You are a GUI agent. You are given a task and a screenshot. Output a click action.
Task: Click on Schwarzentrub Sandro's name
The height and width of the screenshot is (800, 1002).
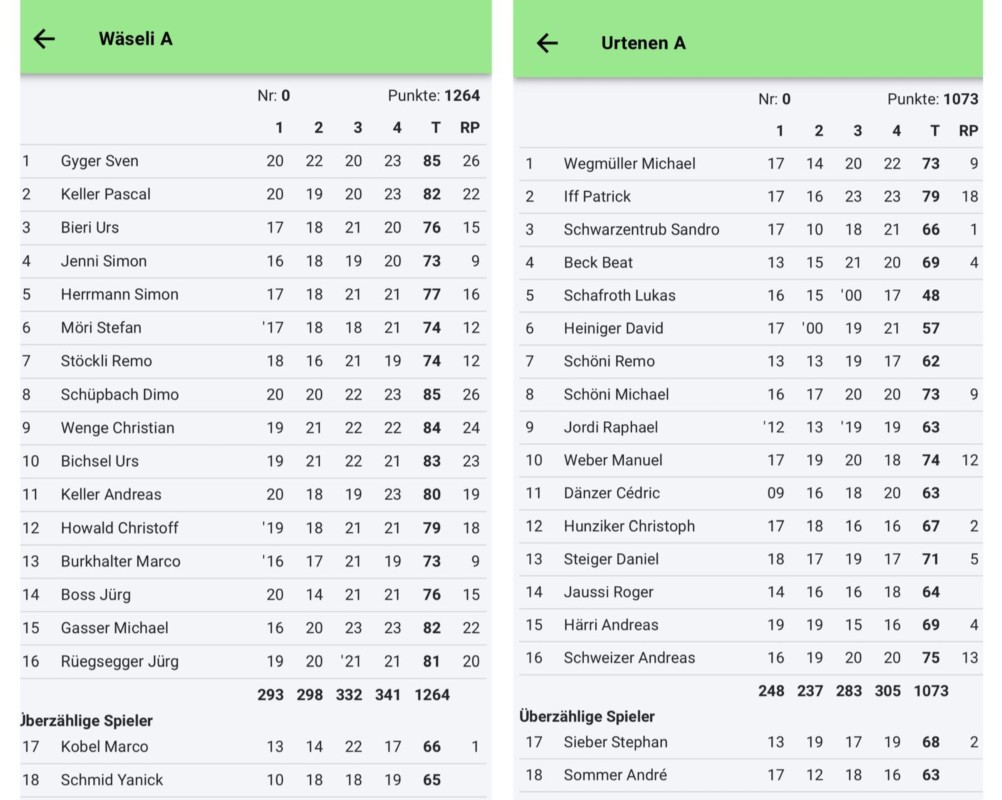(x=641, y=230)
